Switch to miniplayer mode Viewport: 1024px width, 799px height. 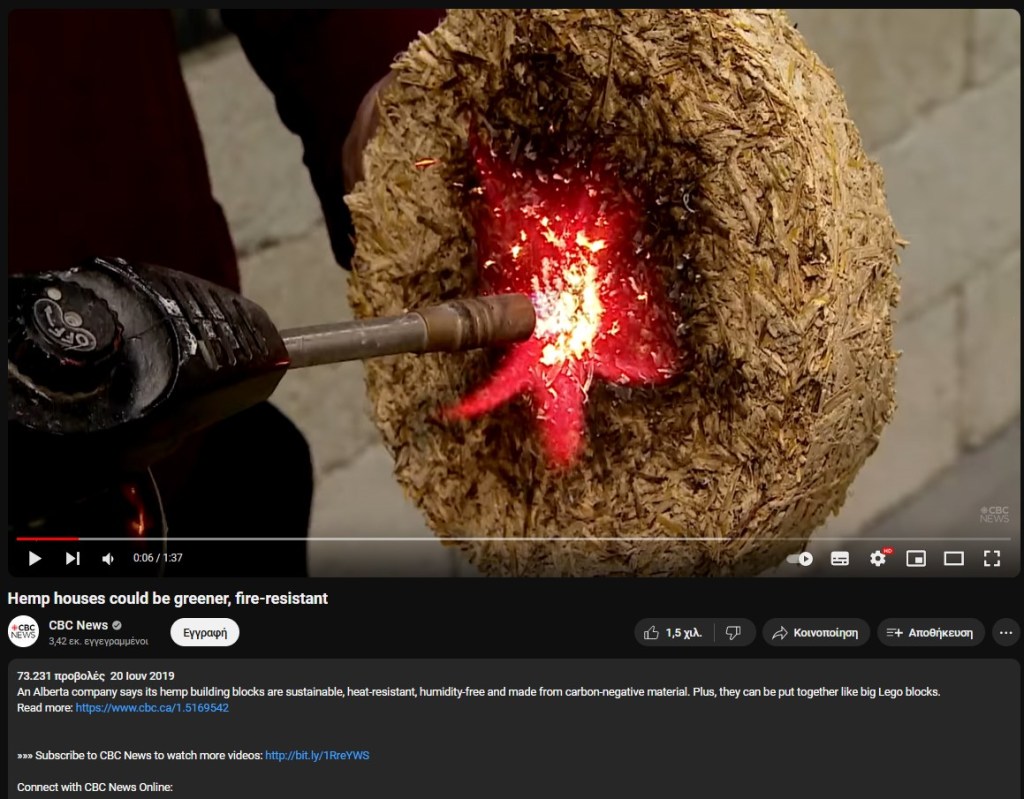pos(916,558)
